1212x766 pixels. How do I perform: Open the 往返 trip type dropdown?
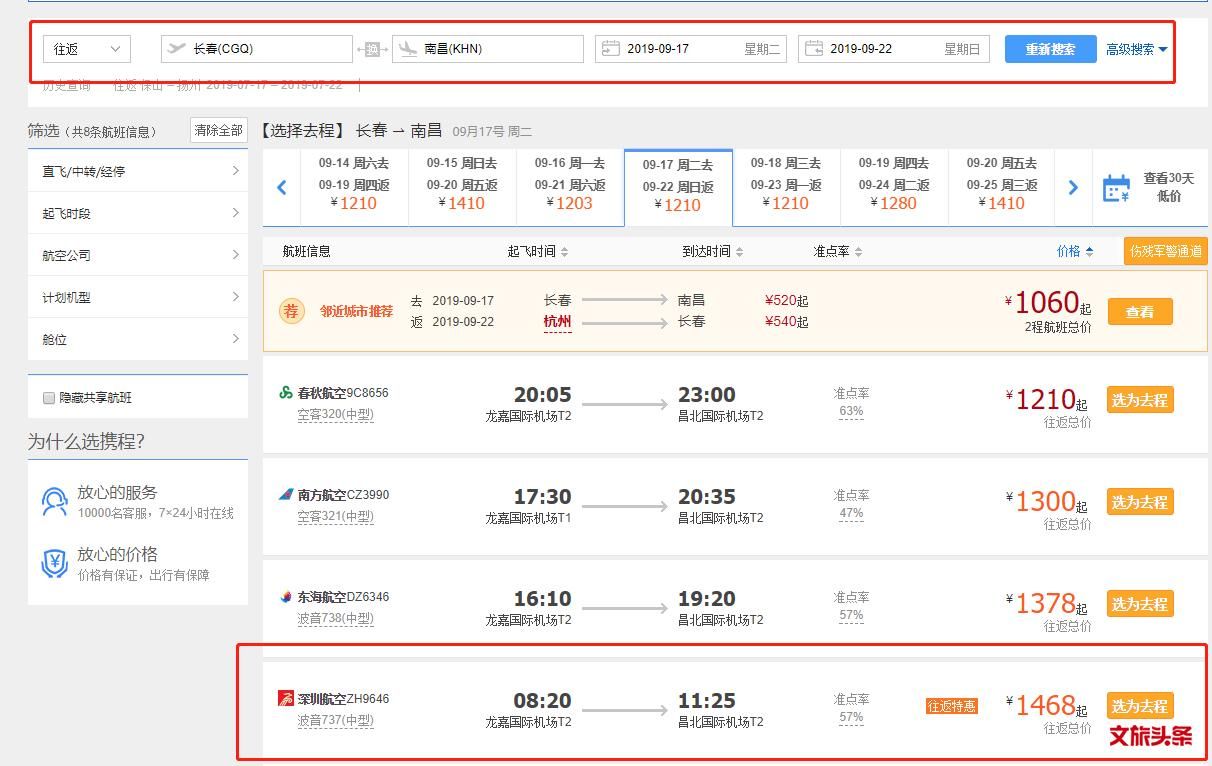pyautogui.click(x=87, y=49)
